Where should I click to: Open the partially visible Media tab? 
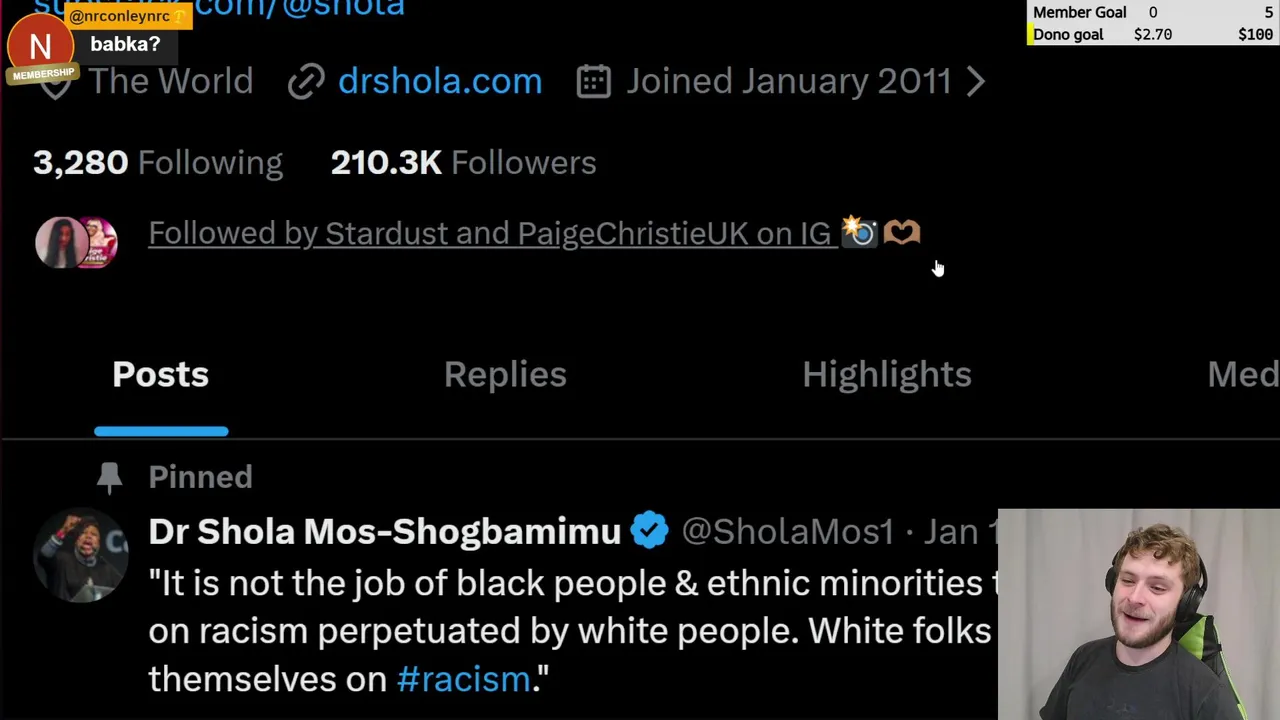[x=1242, y=375]
